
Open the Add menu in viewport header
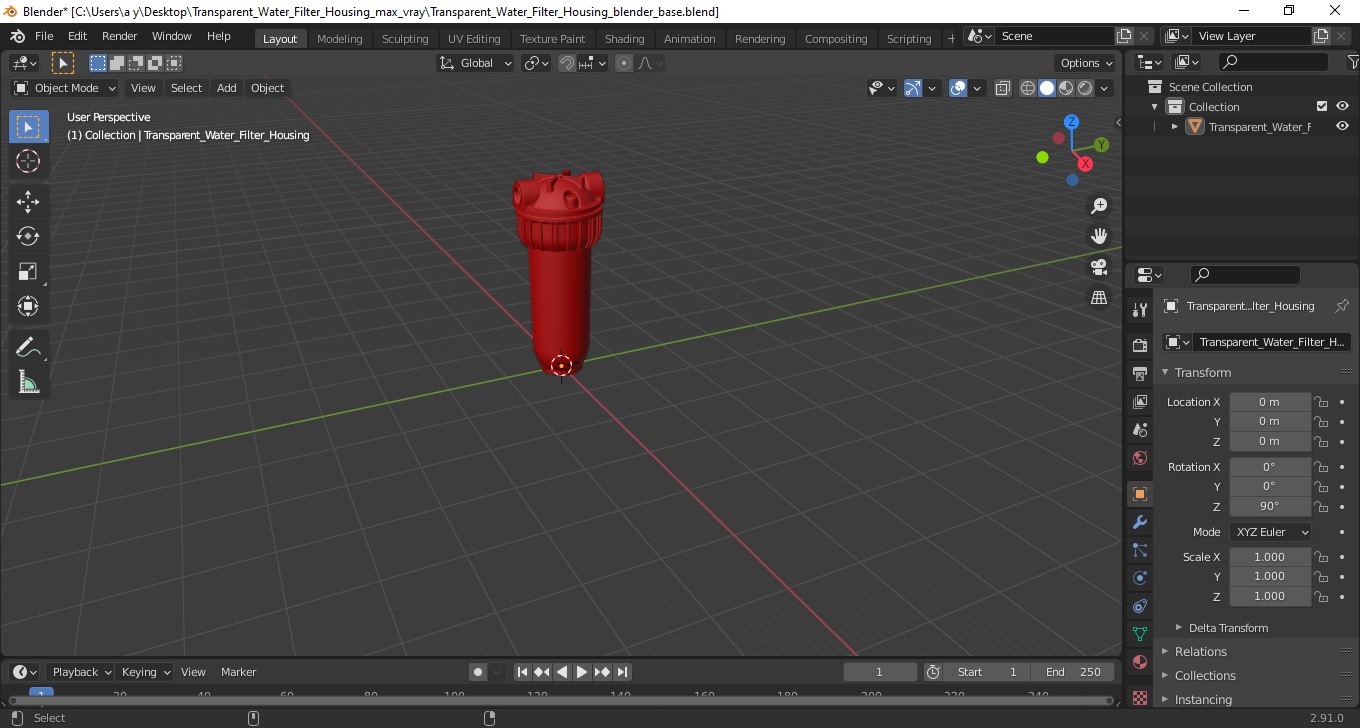(227, 88)
